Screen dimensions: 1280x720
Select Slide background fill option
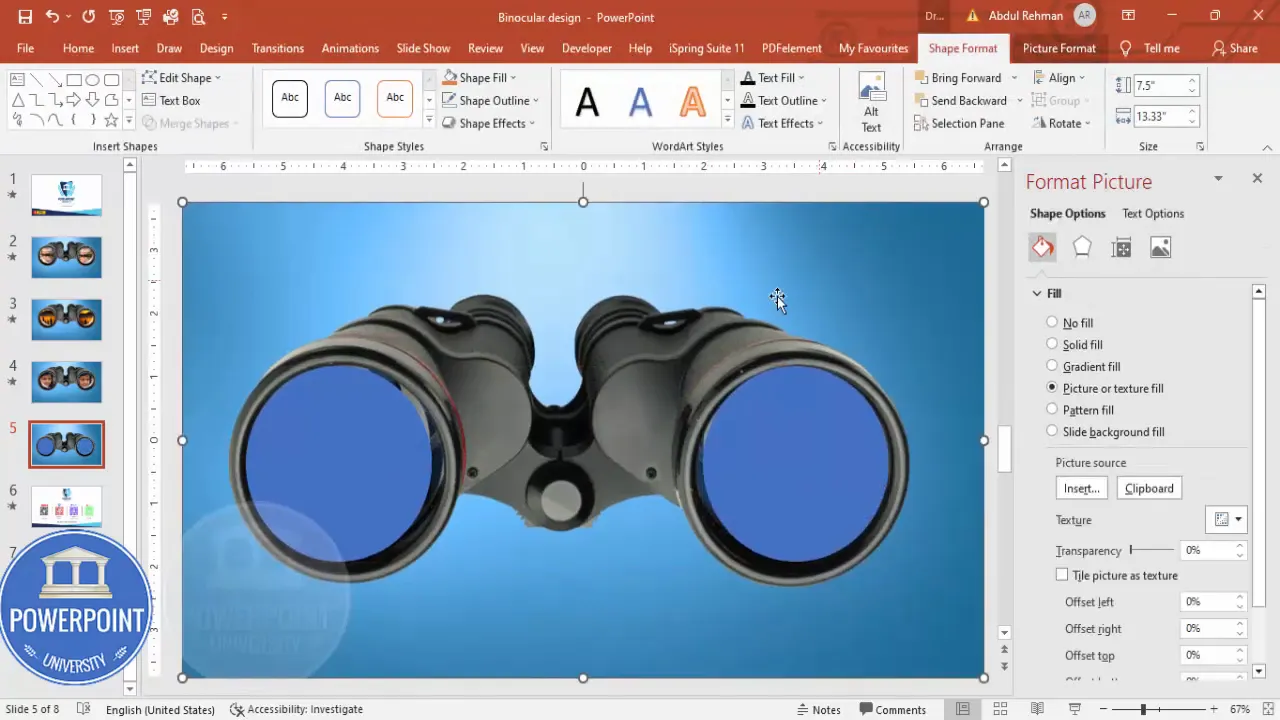coord(1106,432)
